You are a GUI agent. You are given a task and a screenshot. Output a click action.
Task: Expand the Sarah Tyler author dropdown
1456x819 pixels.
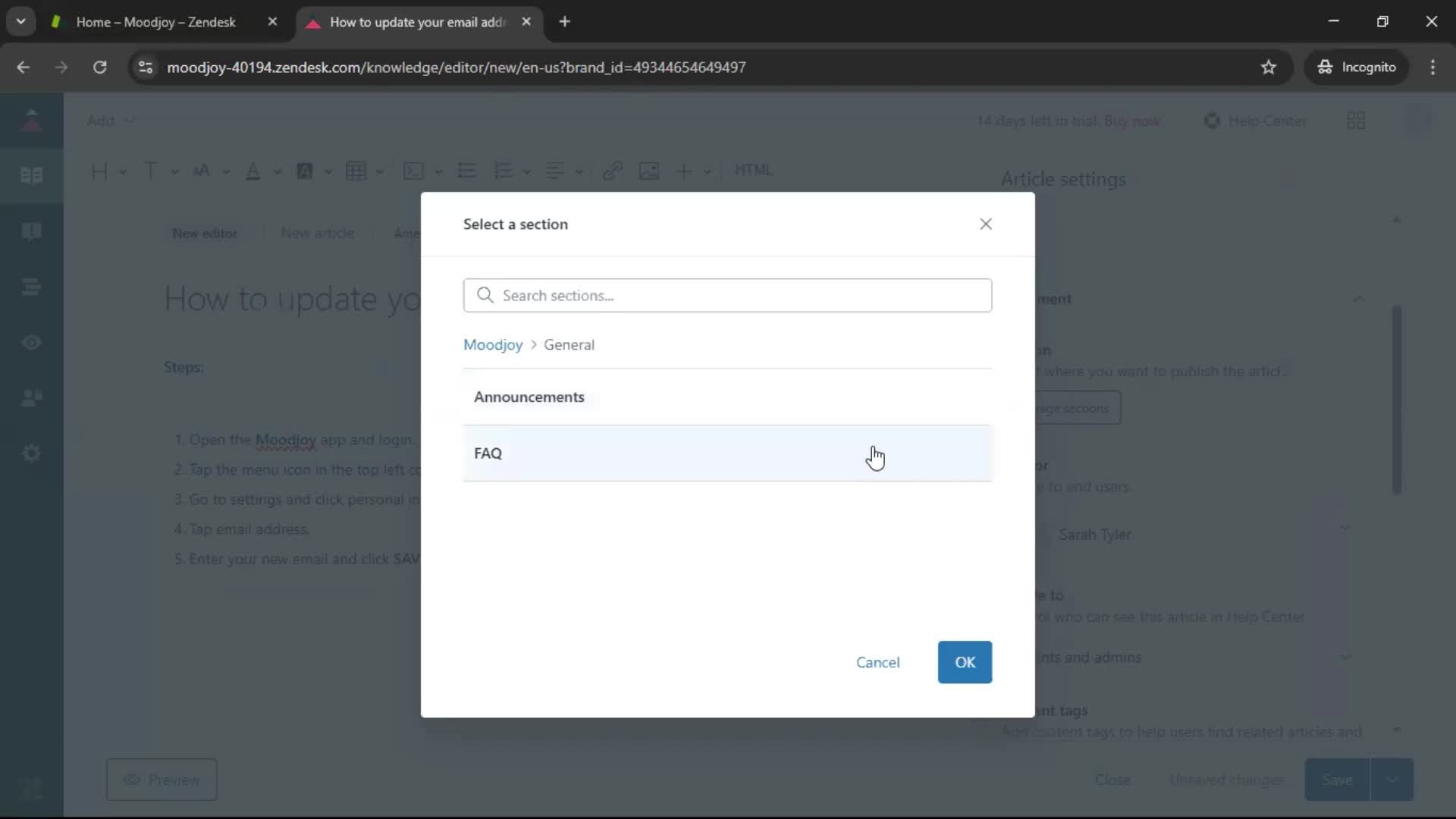1344,528
